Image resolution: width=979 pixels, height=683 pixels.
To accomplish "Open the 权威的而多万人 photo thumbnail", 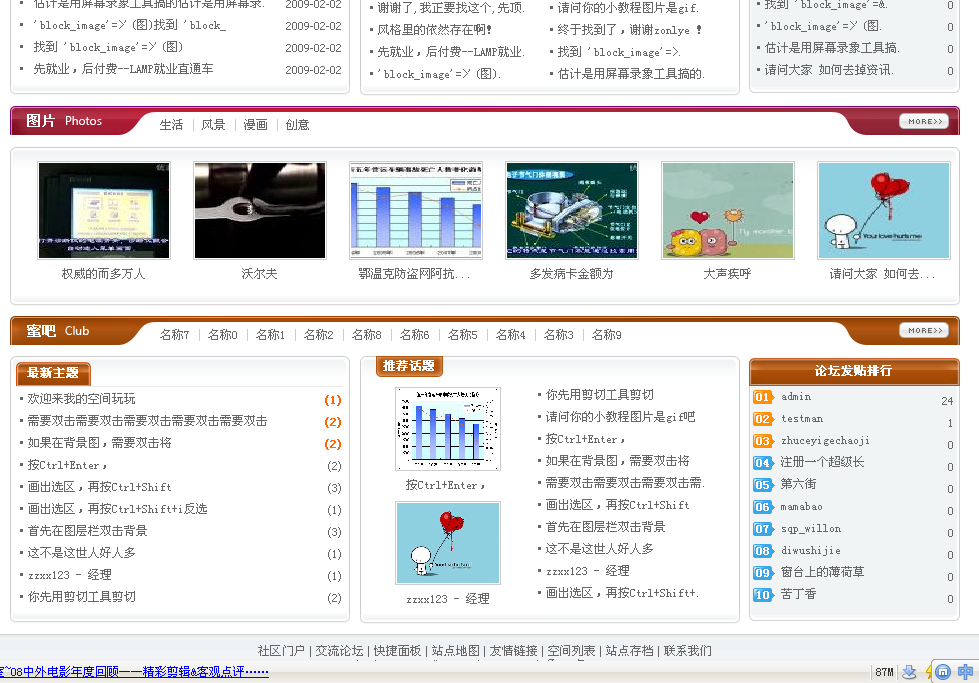I will (104, 210).
